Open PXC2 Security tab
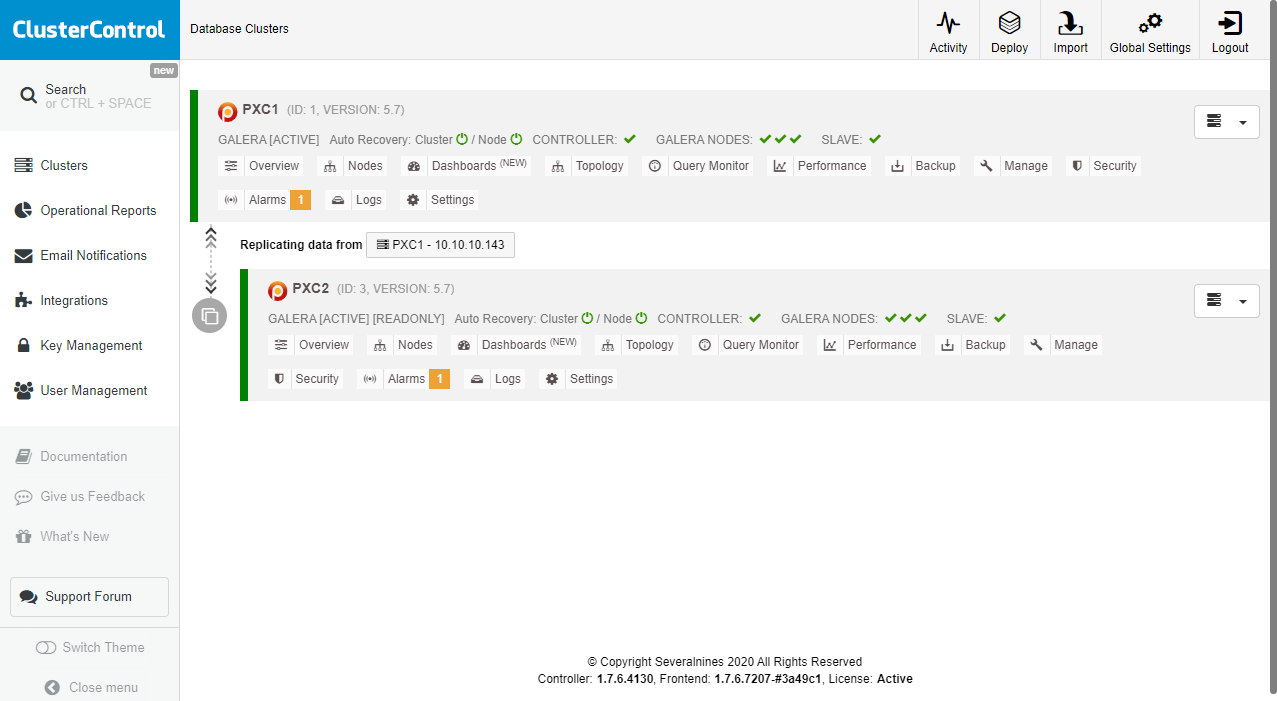Viewport: 1277px width, 701px height. click(x=306, y=379)
